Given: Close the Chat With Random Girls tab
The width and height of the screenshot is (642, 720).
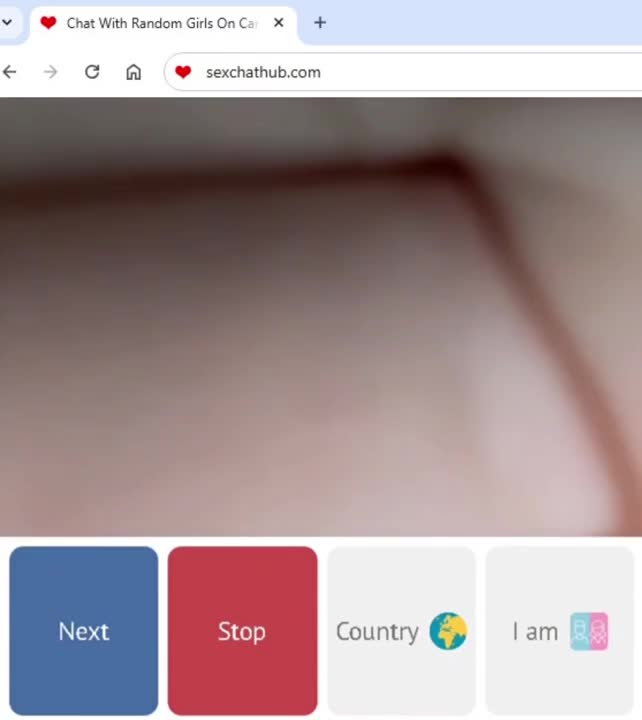Looking at the screenshot, I should (x=278, y=22).
